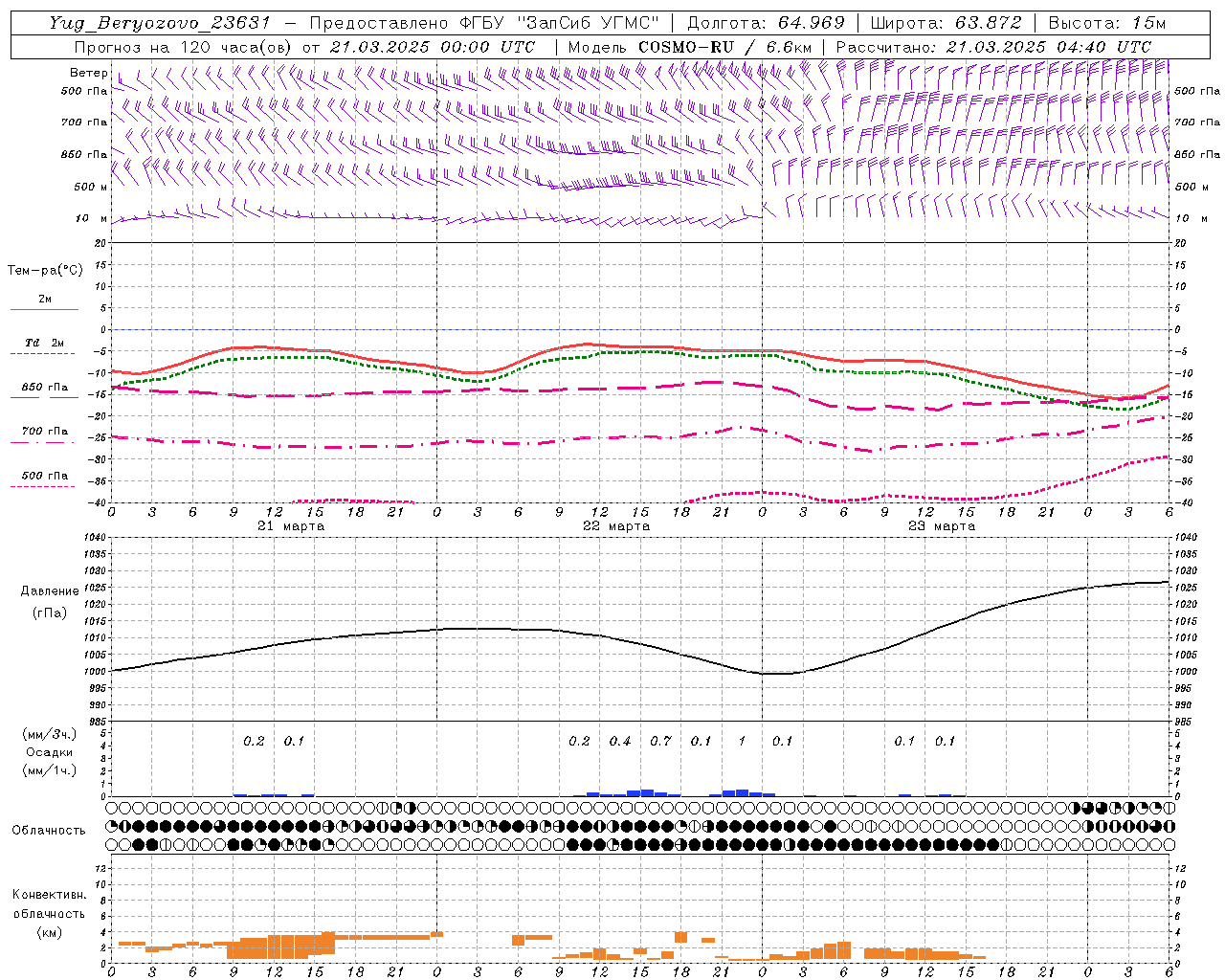The height and width of the screenshot is (980, 1225).
Task: Click the 0.4 precipitation amount value
Action: [x=620, y=741]
